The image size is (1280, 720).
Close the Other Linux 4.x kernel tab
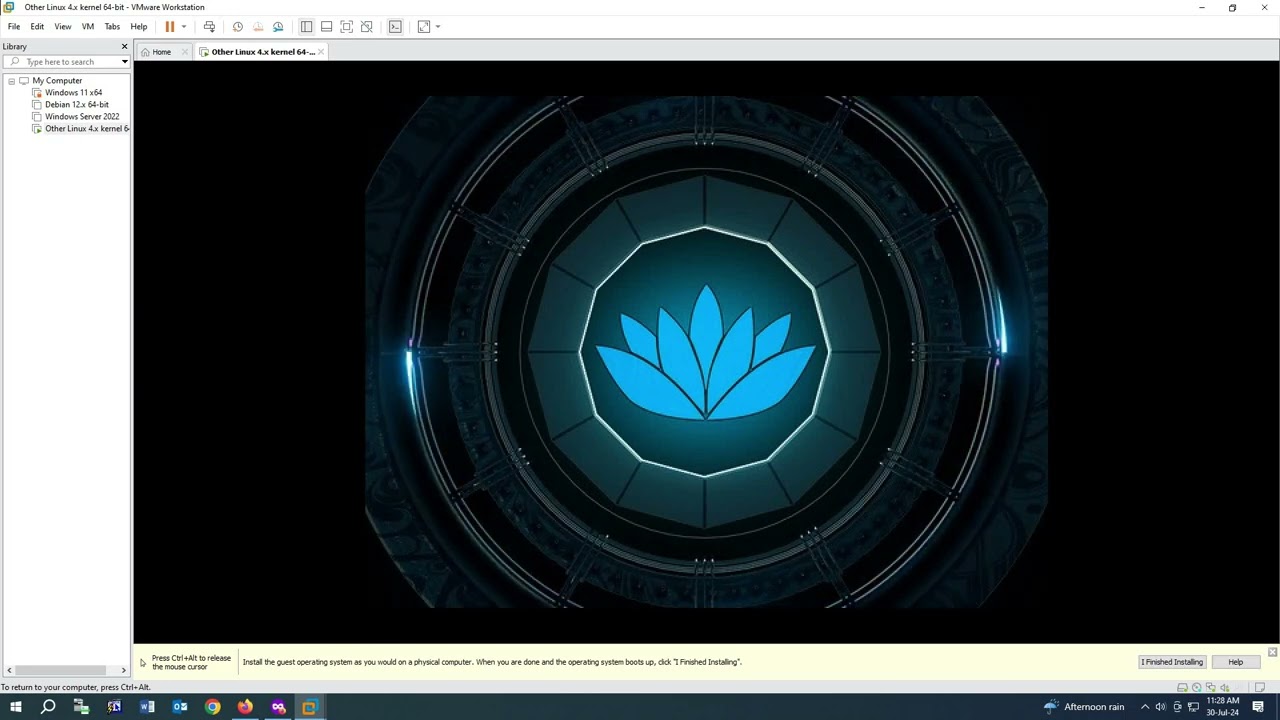pos(321,52)
